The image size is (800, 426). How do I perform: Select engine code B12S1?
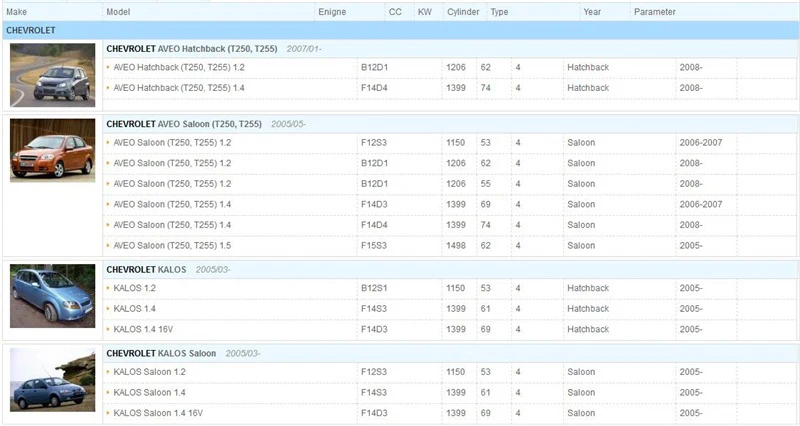374,288
